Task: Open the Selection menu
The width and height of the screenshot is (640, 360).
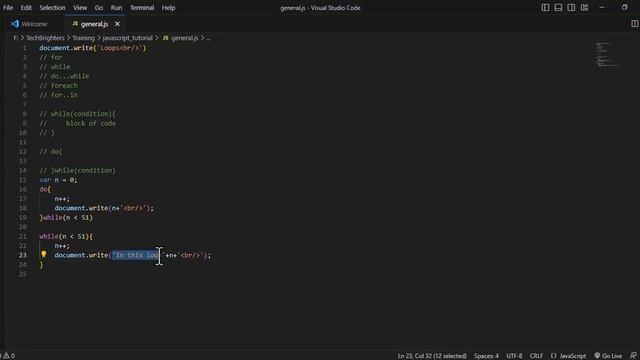Action: pyautogui.click(x=52, y=8)
